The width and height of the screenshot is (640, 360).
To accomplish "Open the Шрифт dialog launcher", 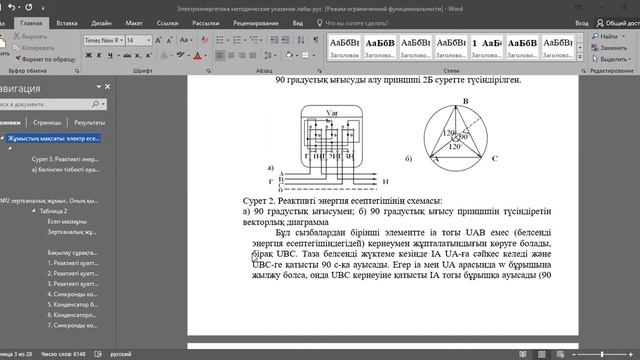I will tap(209, 71).
